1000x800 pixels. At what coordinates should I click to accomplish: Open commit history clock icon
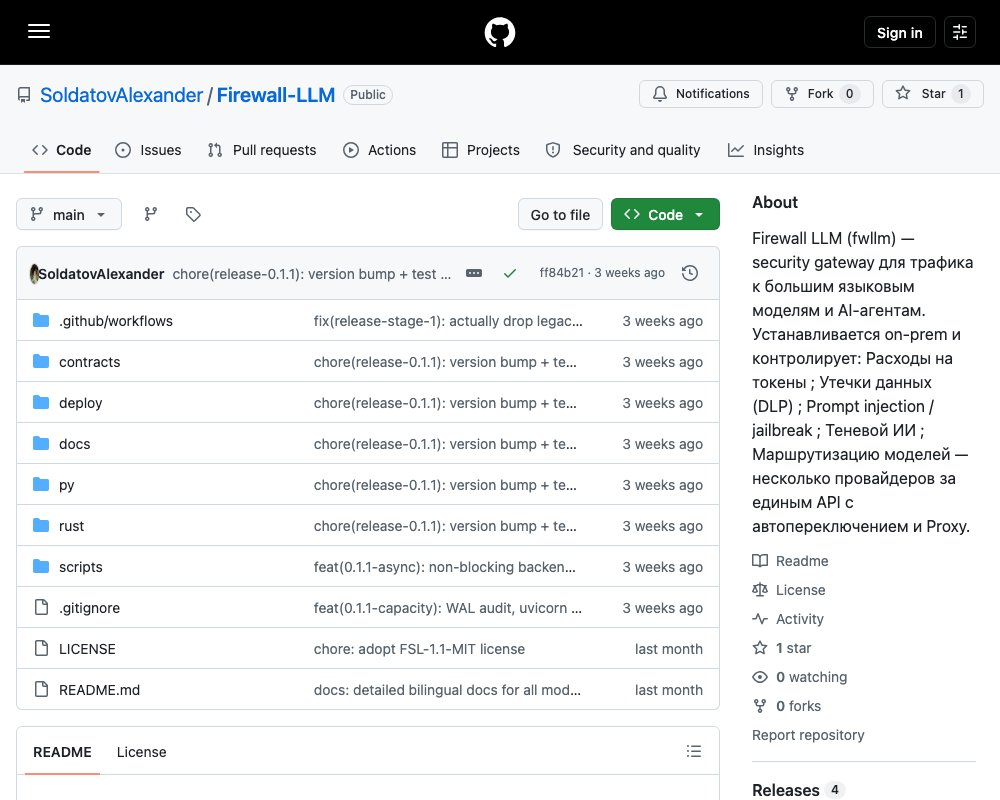click(689, 273)
